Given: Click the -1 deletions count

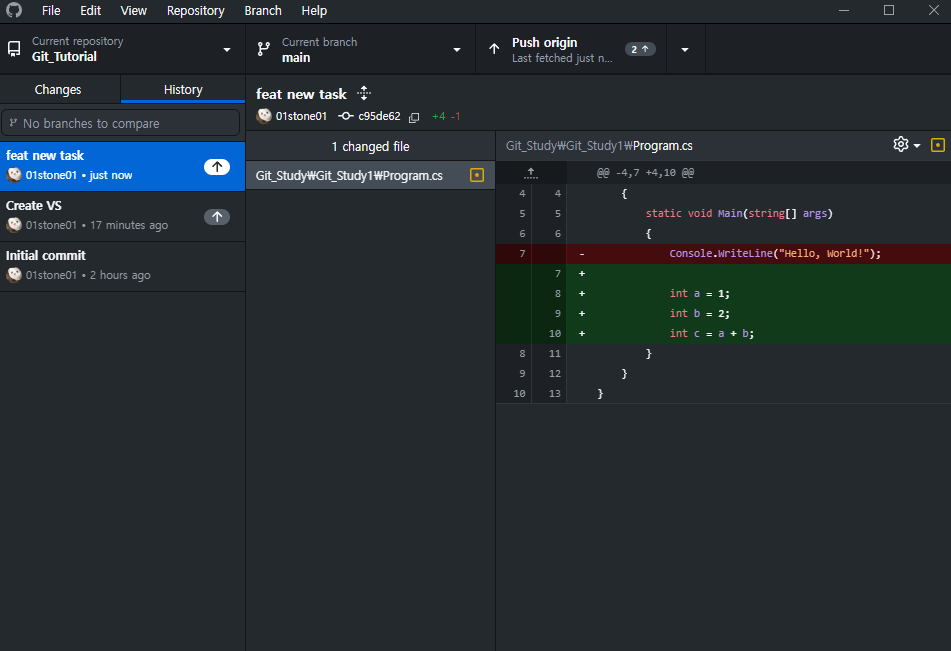Looking at the screenshot, I should pos(455,116).
